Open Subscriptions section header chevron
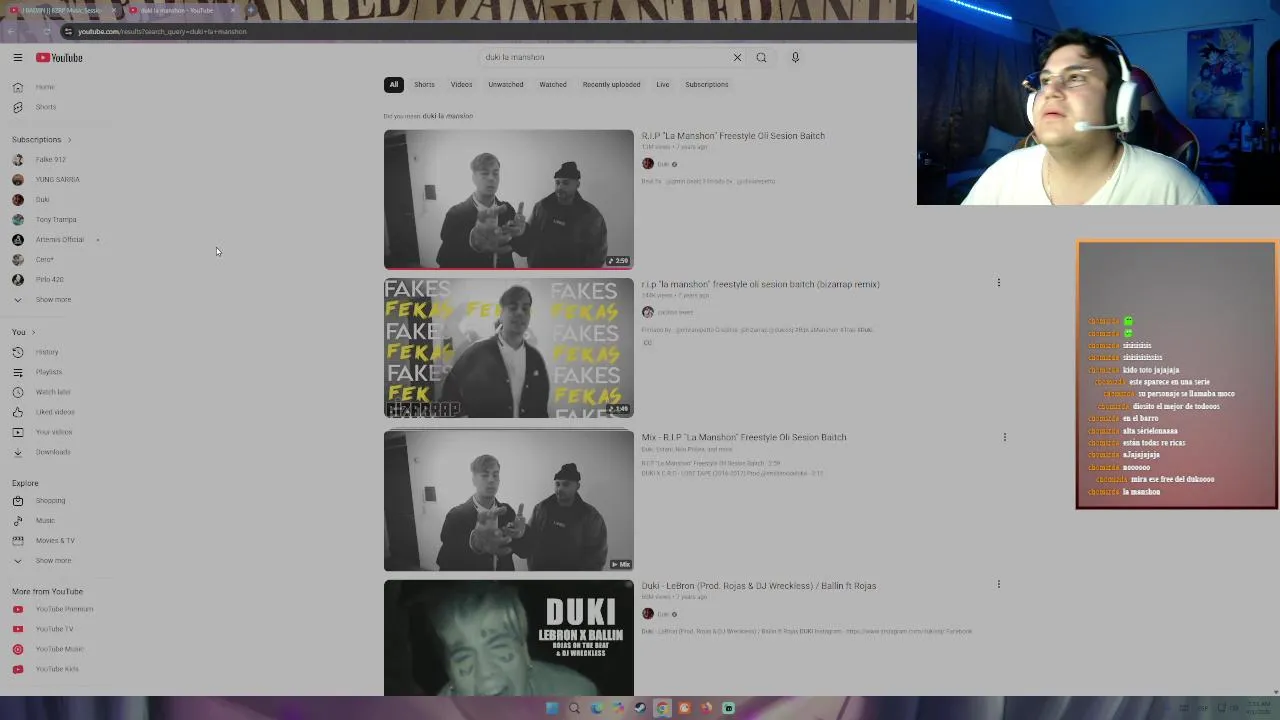This screenshot has width=1280, height=720. click(69, 140)
